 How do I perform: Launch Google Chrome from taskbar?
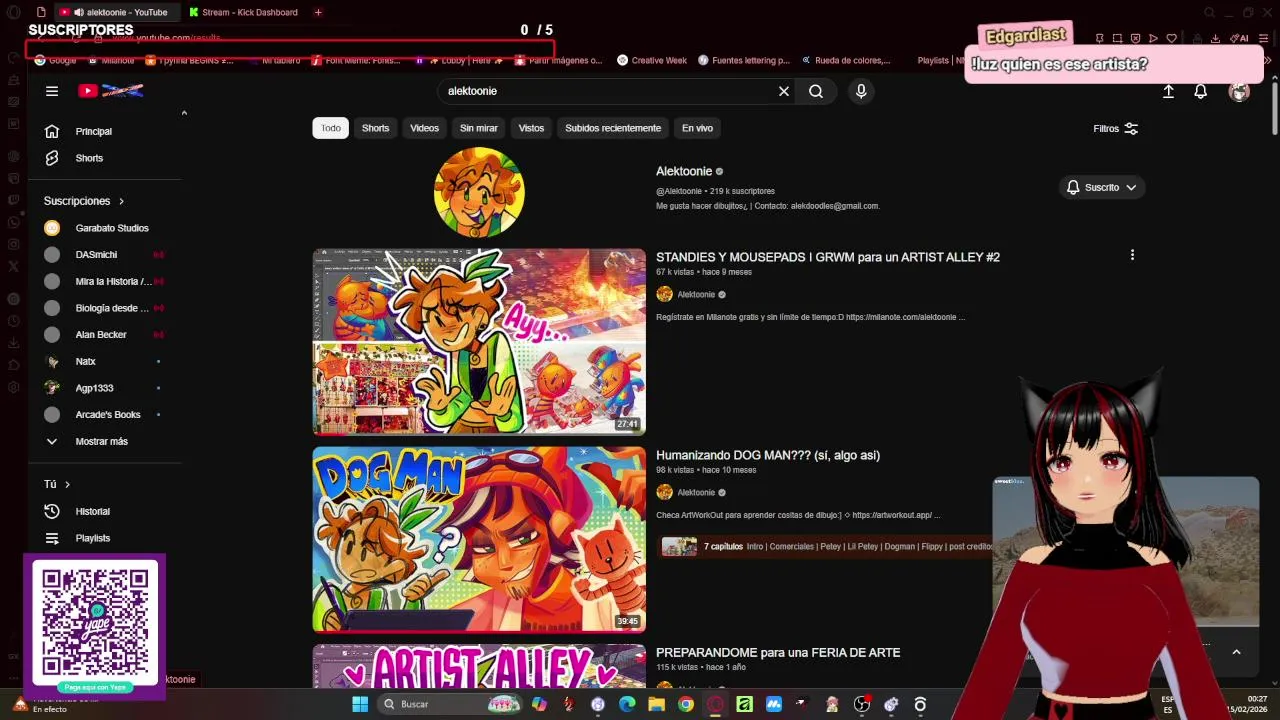point(686,704)
